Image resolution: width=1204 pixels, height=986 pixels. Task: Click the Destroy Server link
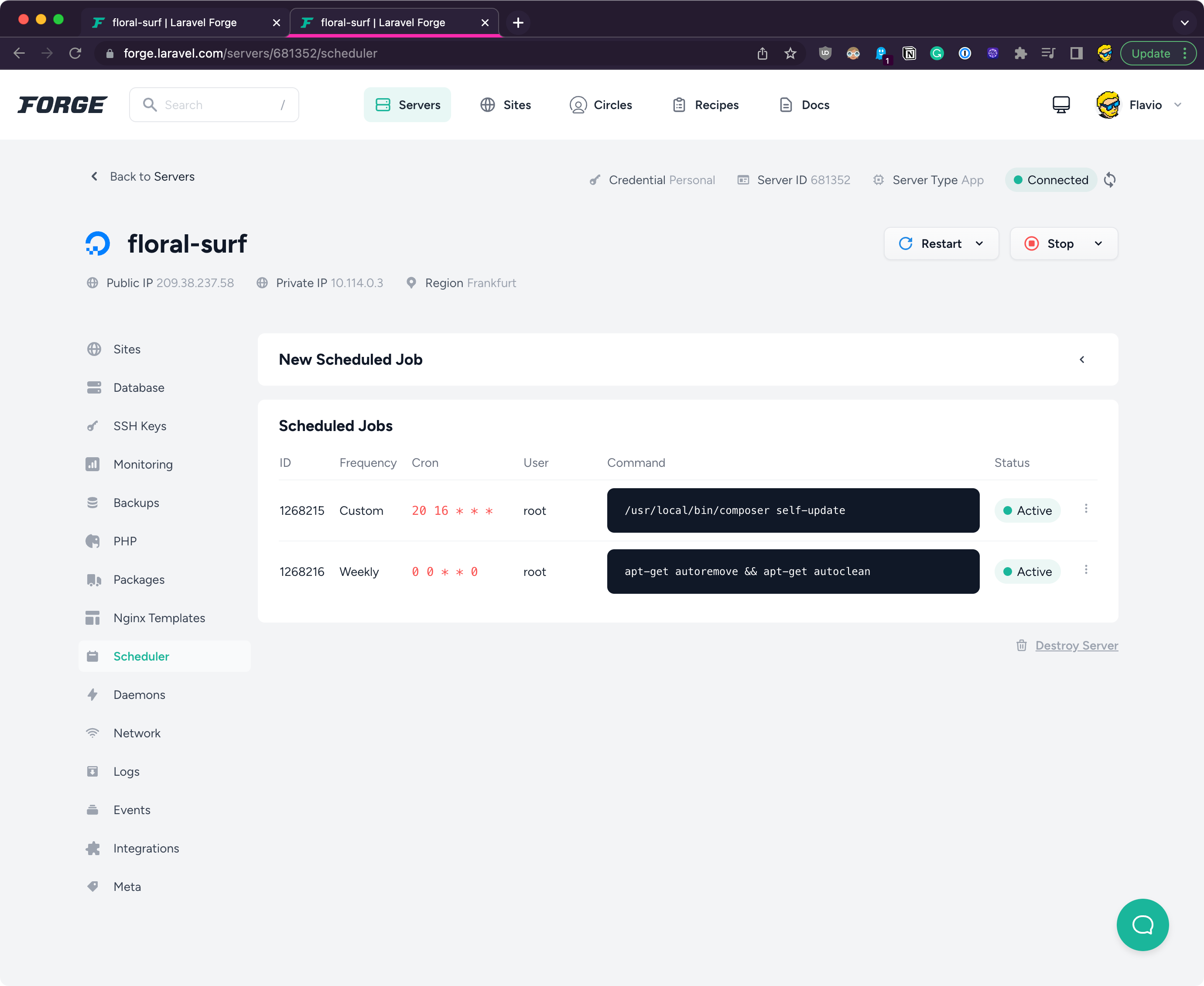pos(1076,645)
